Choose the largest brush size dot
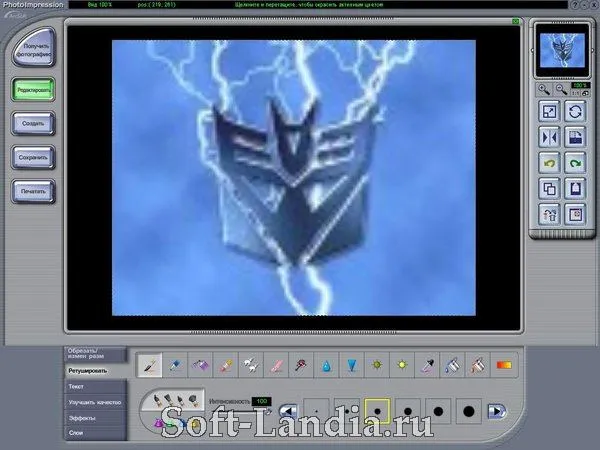 pyautogui.click(x=469, y=411)
